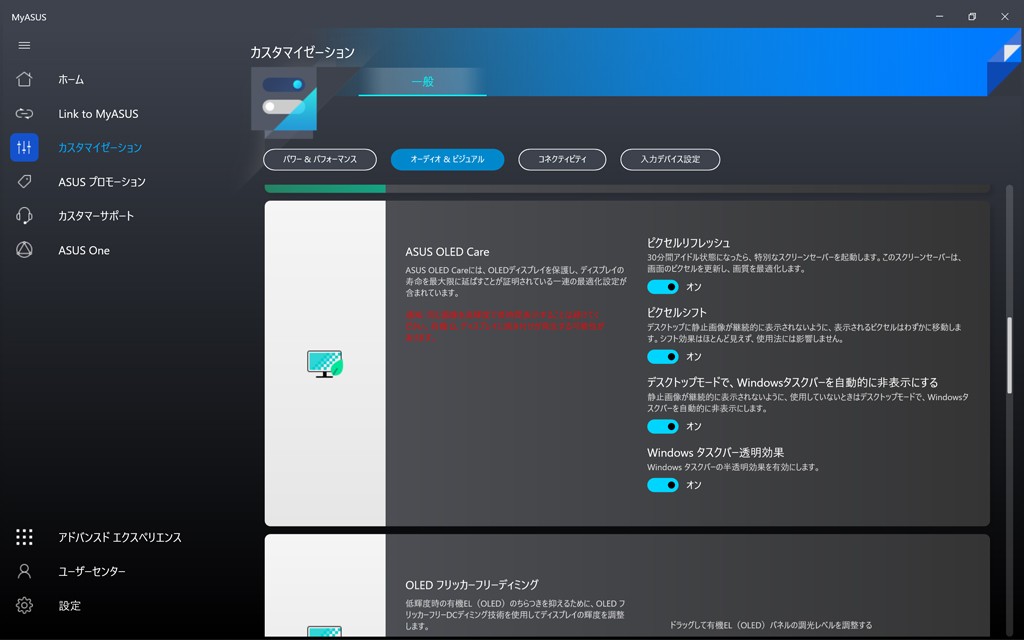1024x640 pixels.
Task: Disable auto-hide Windows taskbar toggle
Action: [x=663, y=426]
